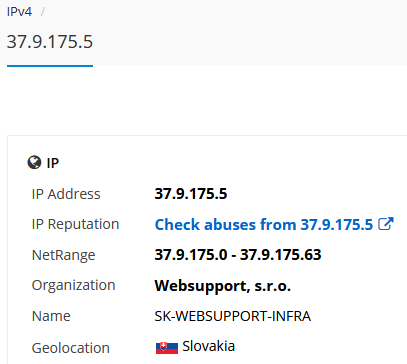The height and width of the screenshot is (364, 407).
Task: Click the NetRange field label
Action: [63, 255]
